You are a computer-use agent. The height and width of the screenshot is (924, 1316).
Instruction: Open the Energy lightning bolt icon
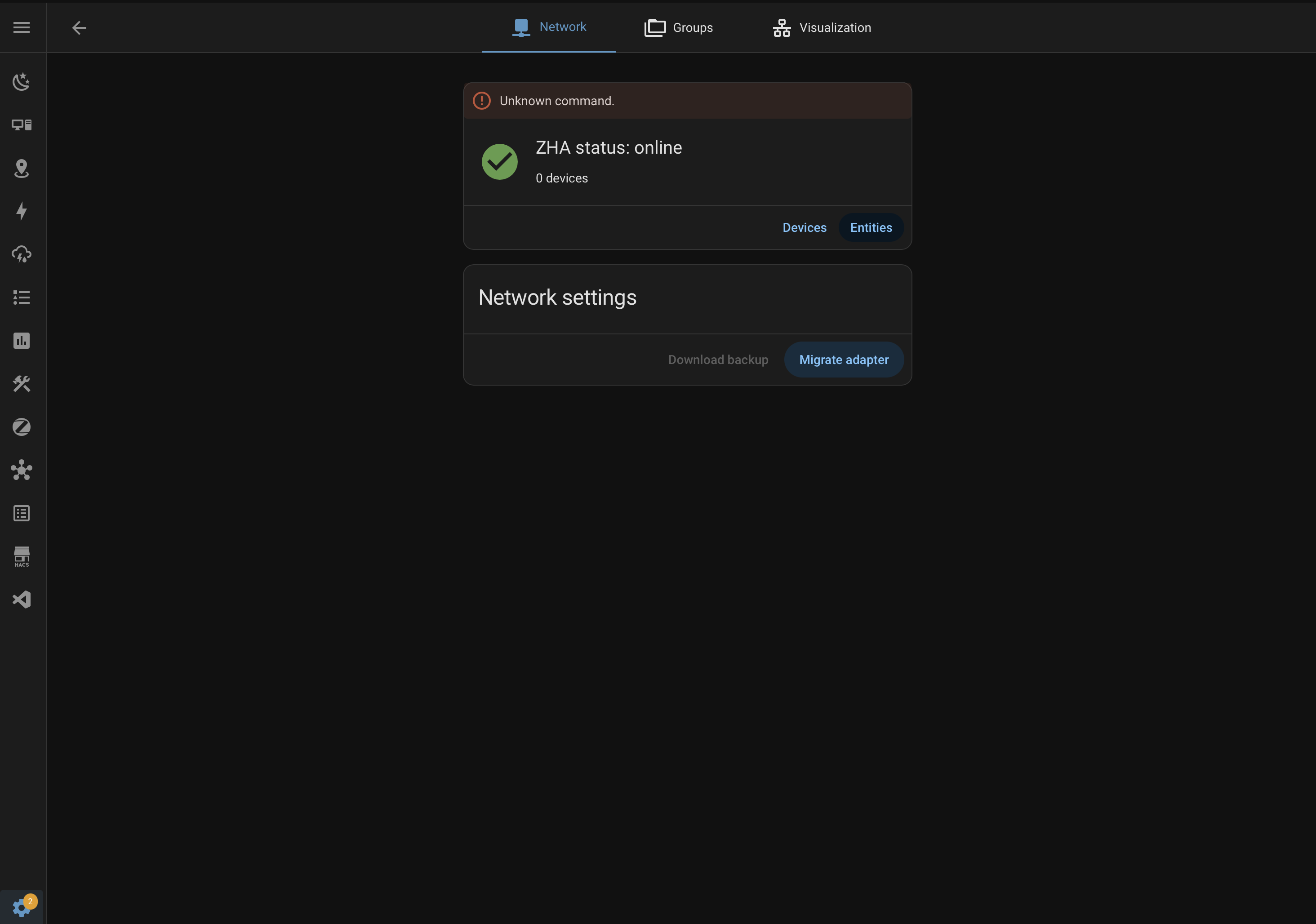pyautogui.click(x=22, y=211)
